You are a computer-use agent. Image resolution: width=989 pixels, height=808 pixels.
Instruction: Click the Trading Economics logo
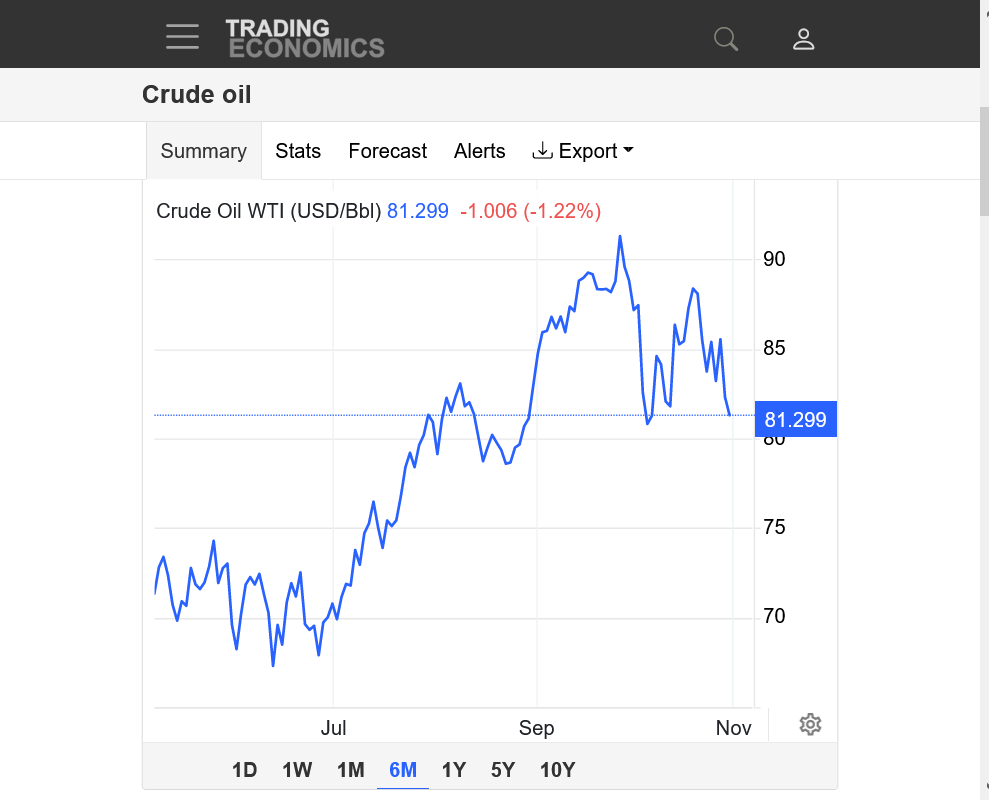click(305, 38)
